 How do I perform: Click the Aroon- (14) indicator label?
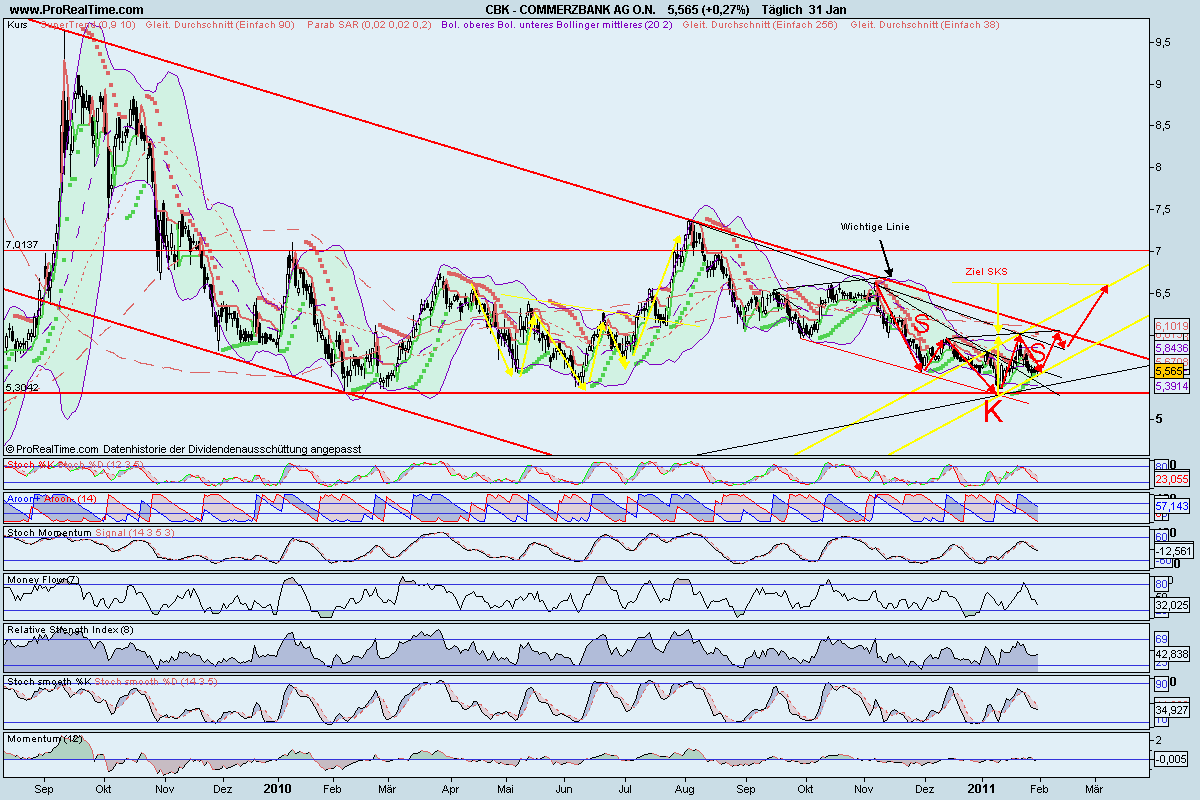click(x=69, y=497)
